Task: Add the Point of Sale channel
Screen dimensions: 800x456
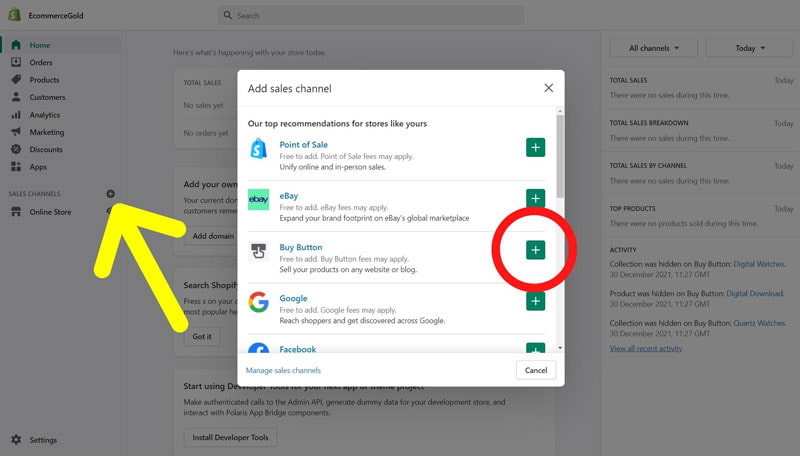Action: [x=535, y=148]
